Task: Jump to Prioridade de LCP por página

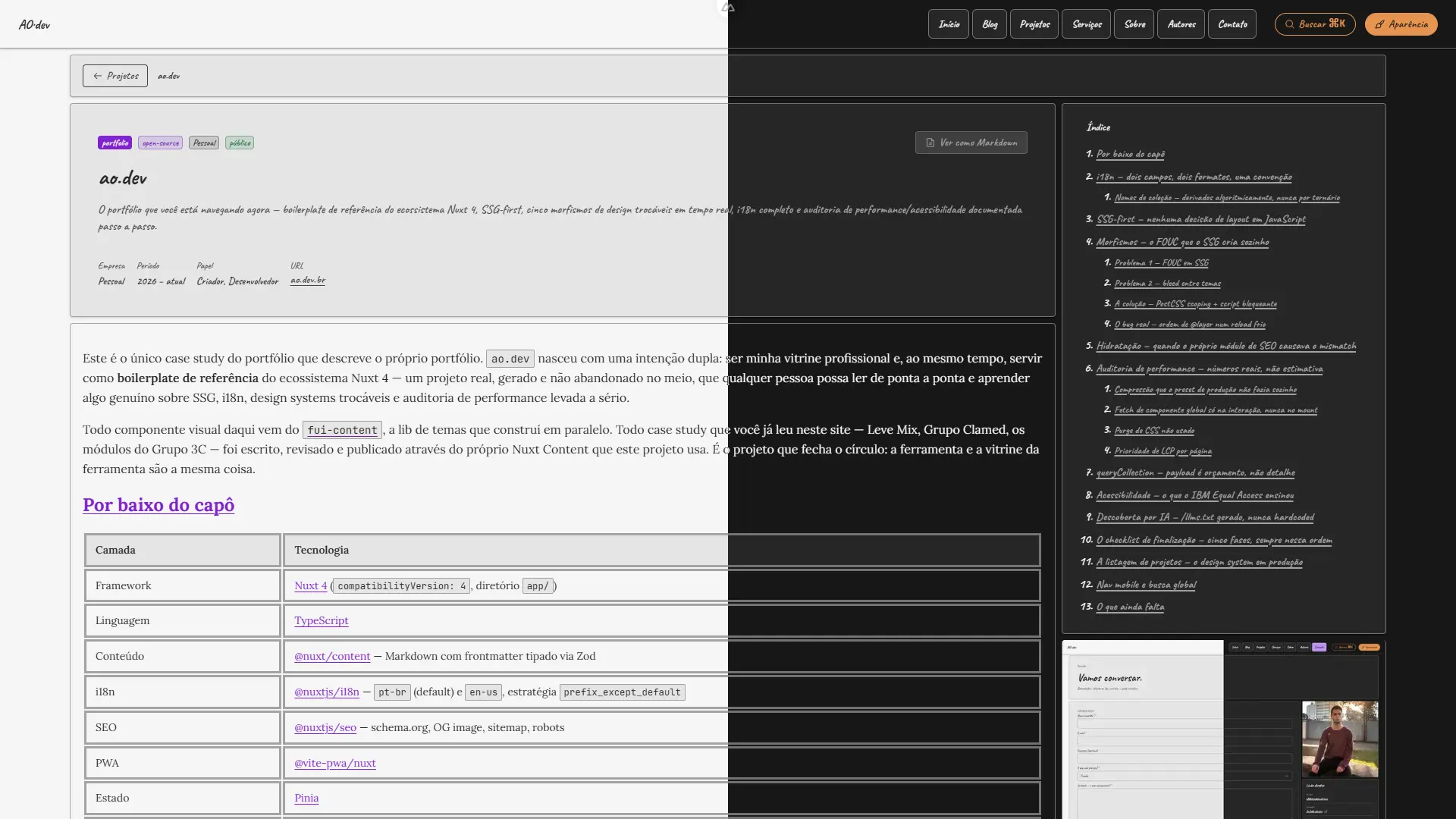Action: pos(1163,450)
